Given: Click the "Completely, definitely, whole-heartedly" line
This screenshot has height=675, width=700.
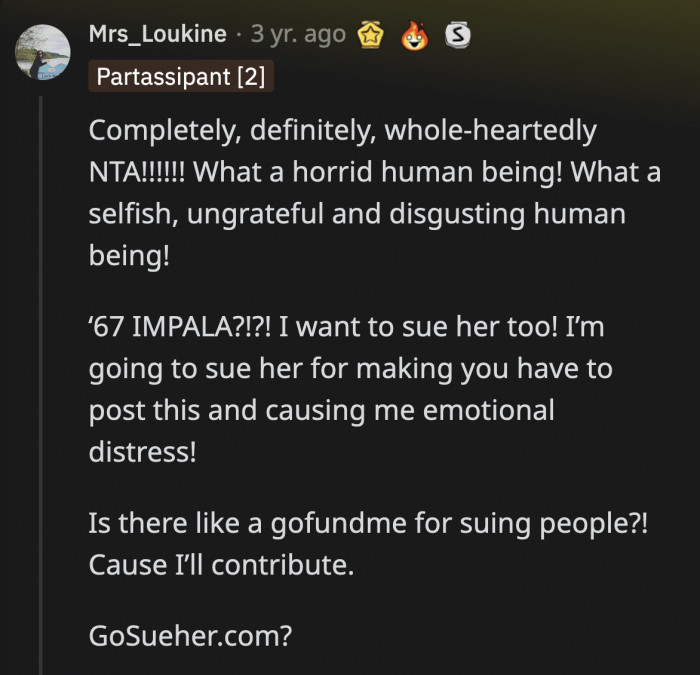Looking at the screenshot, I should click(x=342, y=130).
